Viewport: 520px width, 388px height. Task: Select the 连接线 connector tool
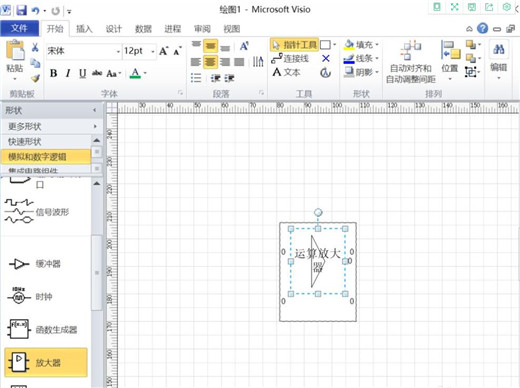coord(290,59)
